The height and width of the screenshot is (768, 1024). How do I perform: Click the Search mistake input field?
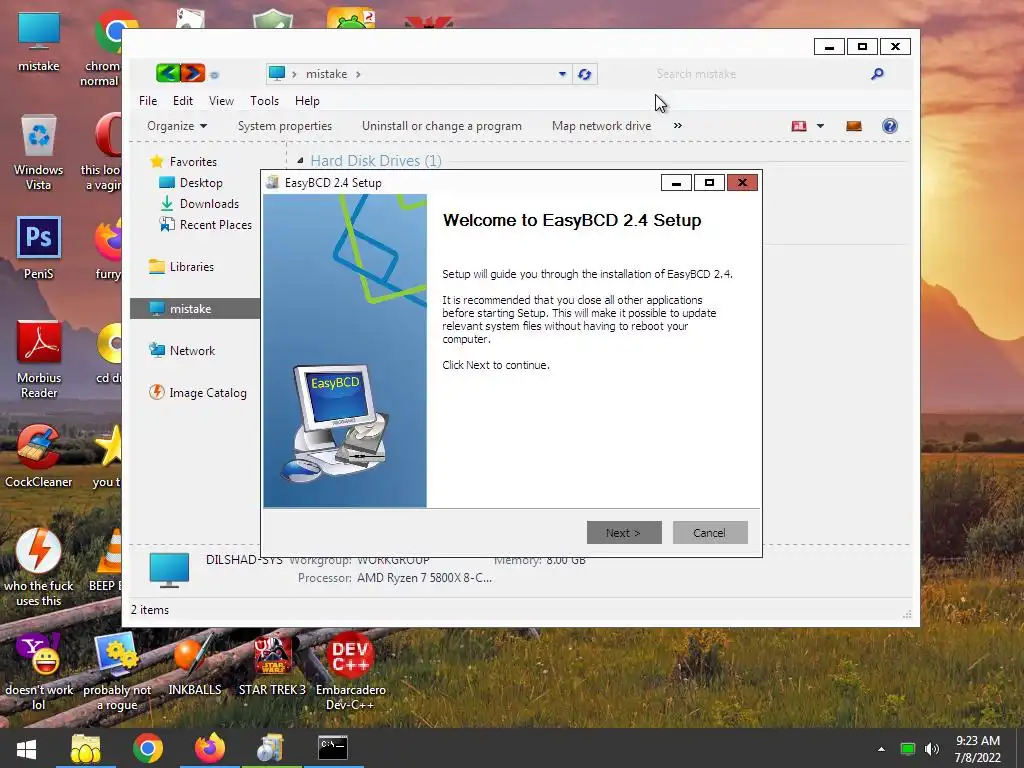pyautogui.click(x=758, y=74)
